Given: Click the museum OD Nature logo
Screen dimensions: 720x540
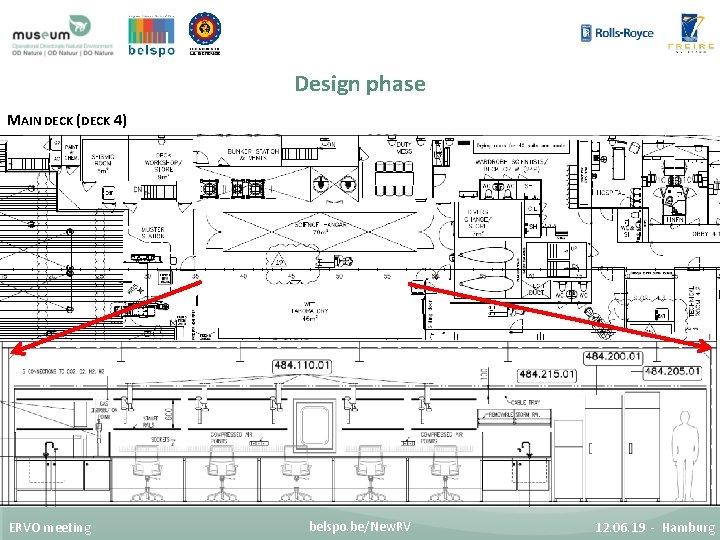Looking at the screenshot, I should click(62, 35).
